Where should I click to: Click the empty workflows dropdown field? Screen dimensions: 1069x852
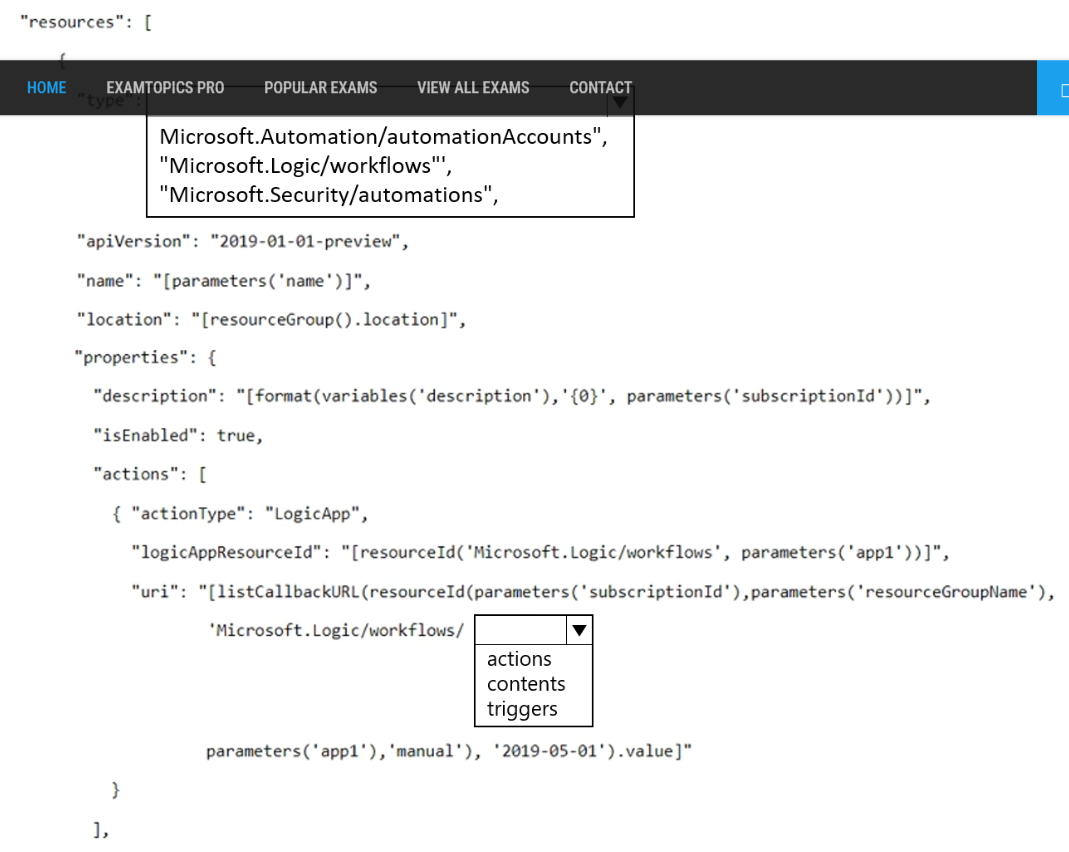pyautogui.click(x=521, y=630)
